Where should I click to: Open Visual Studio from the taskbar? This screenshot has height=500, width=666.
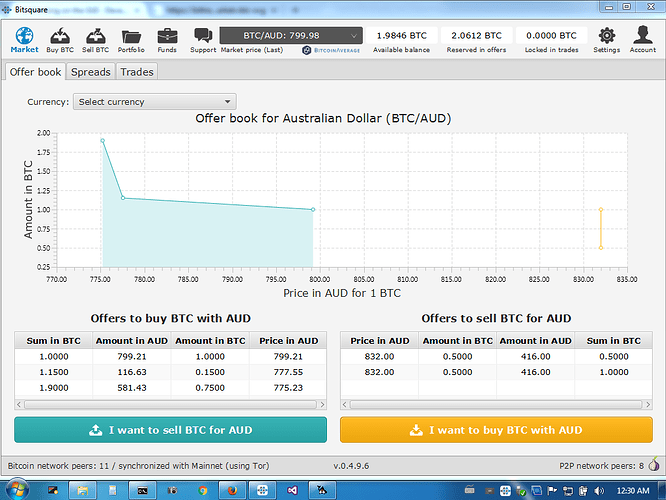point(292,491)
